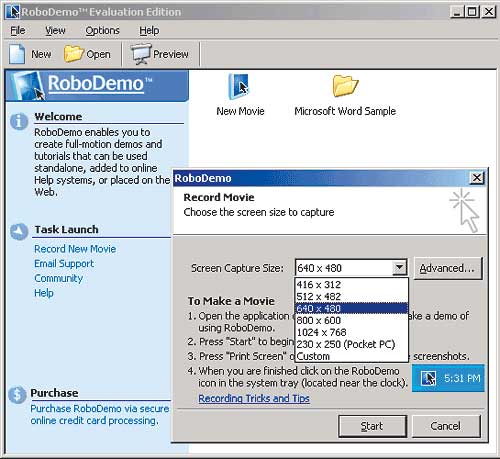Image resolution: width=500 pixels, height=459 pixels.
Task: Click the New document toolbar icon
Action: point(17,54)
